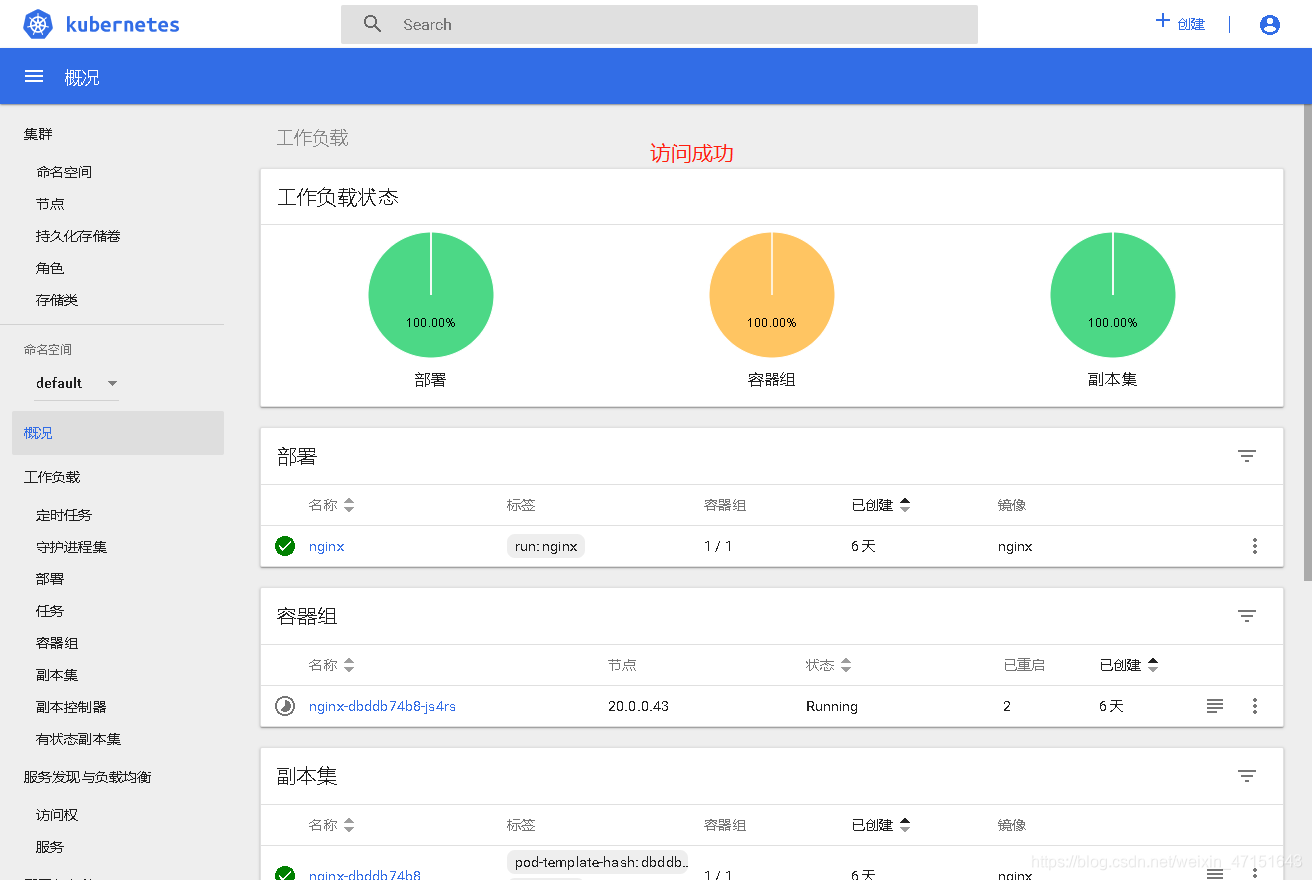The image size is (1312, 880).
Task: Click green 副本集 pie chart
Action: [1113, 295]
